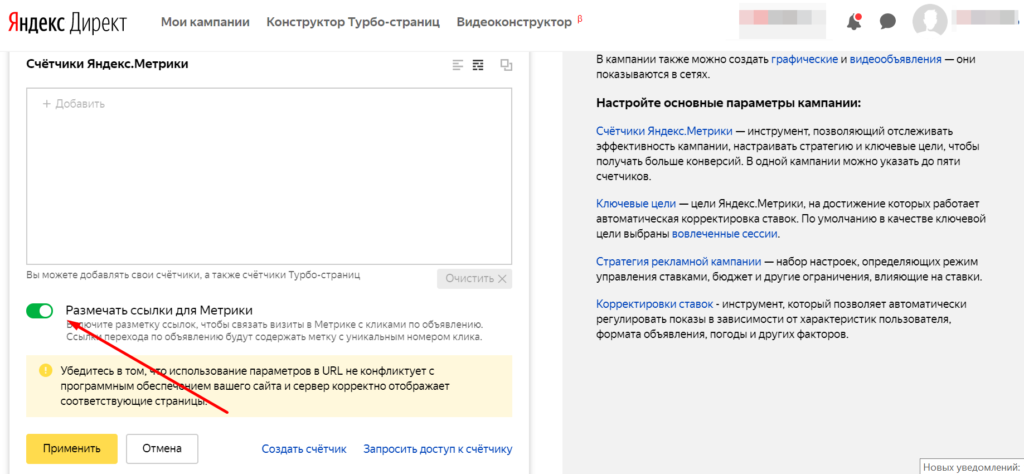
Task: Open the chat messages bubble icon
Action: (x=886, y=22)
